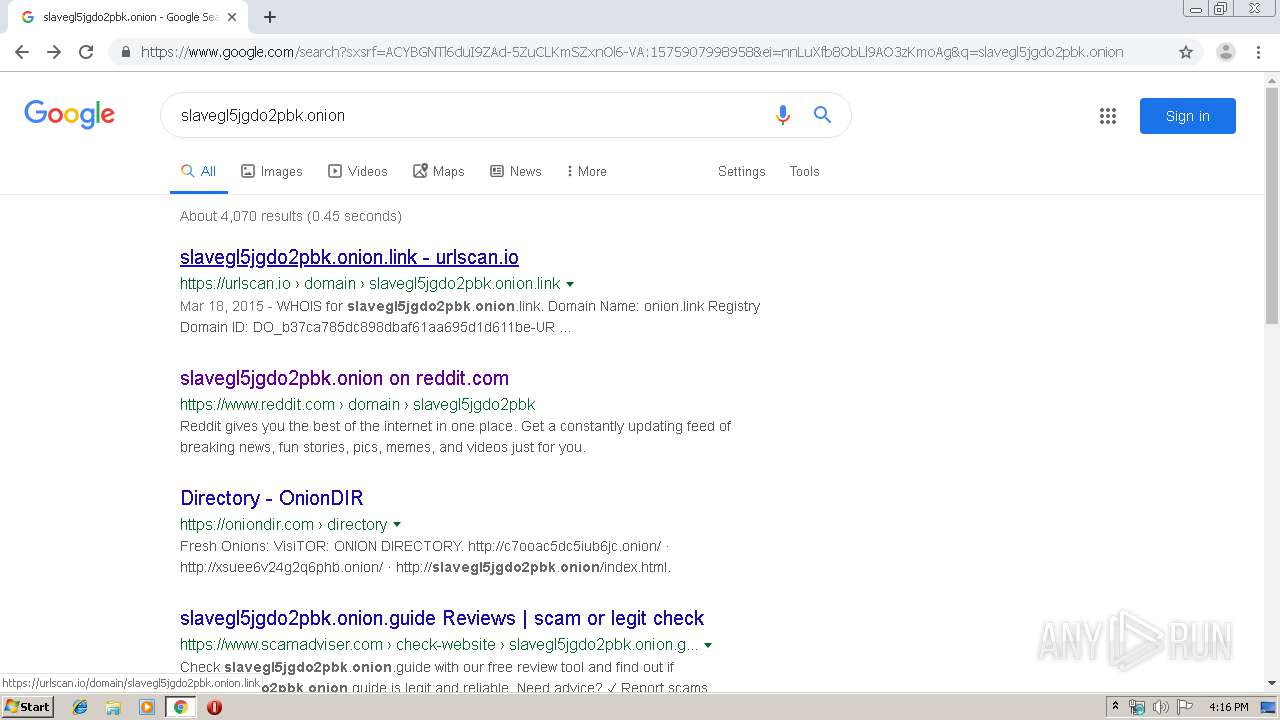Expand the urlscan.io result URL dropdown arrow

[x=570, y=284]
